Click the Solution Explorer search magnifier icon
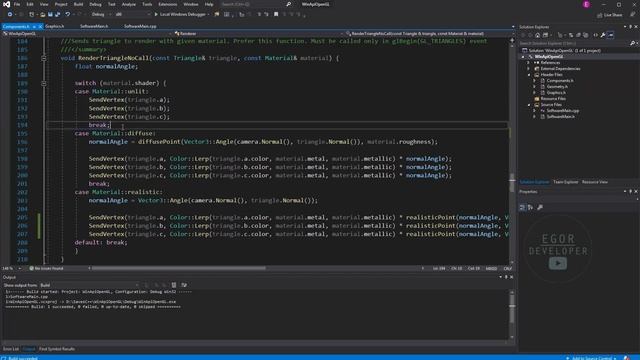Viewport: 640px width, 360px height. point(632,43)
